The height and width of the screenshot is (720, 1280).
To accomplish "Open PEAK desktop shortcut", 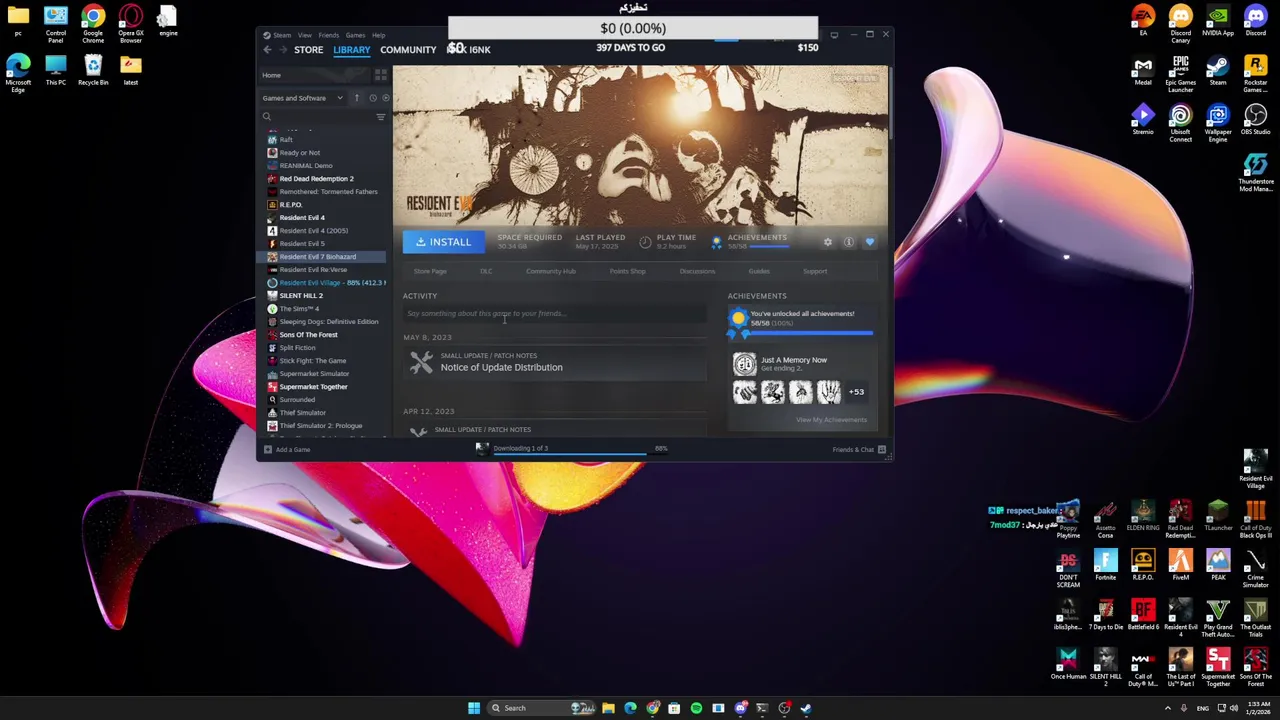I will click(x=1218, y=566).
